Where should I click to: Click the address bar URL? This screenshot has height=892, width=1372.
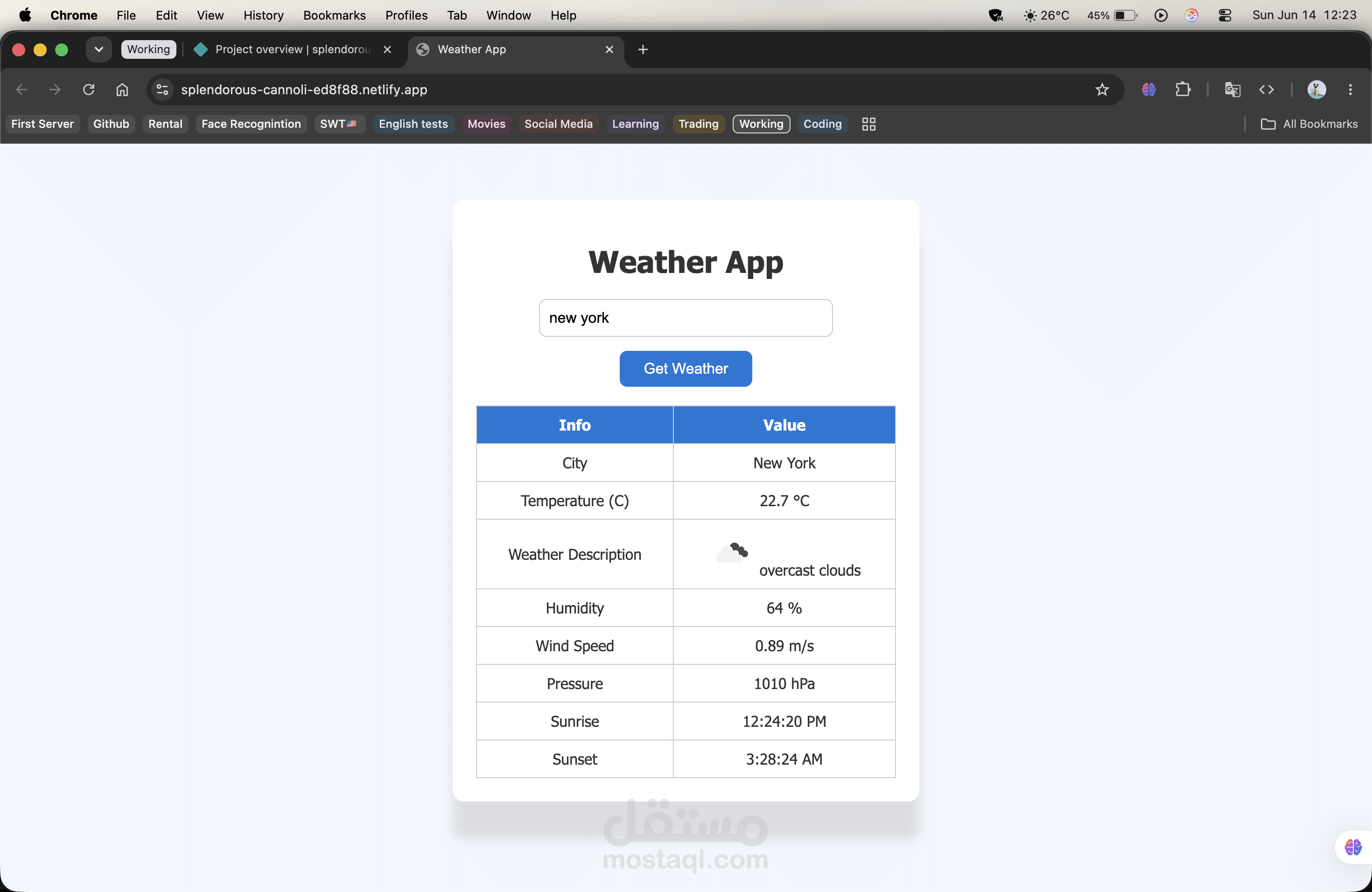click(304, 89)
